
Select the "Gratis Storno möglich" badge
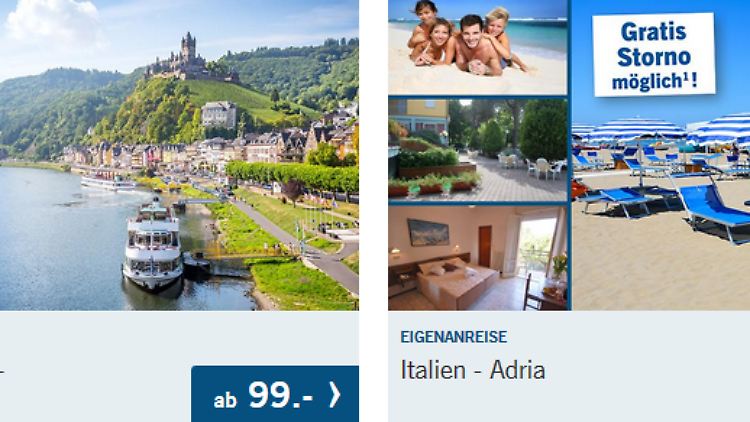coord(654,55)
